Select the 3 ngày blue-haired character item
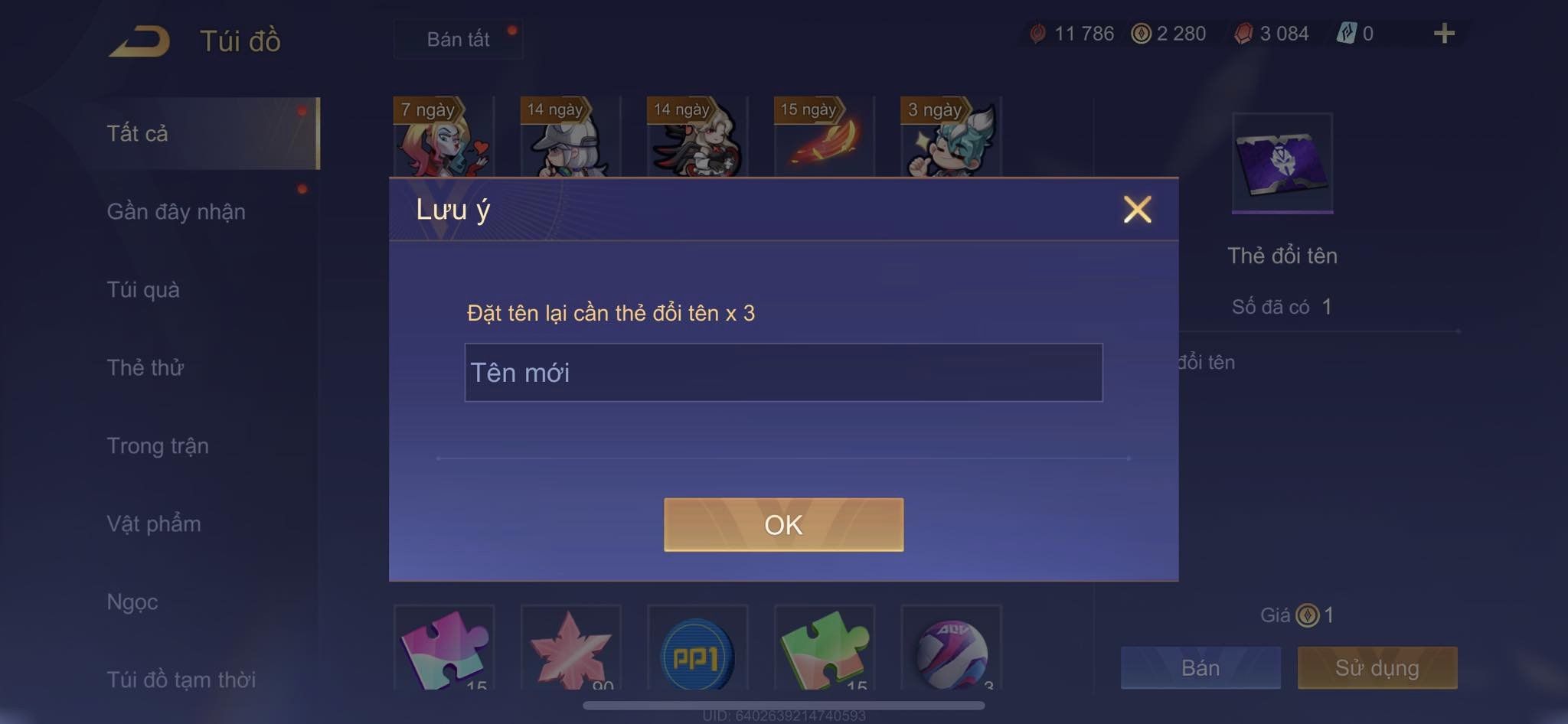 (x=951, y=137)
